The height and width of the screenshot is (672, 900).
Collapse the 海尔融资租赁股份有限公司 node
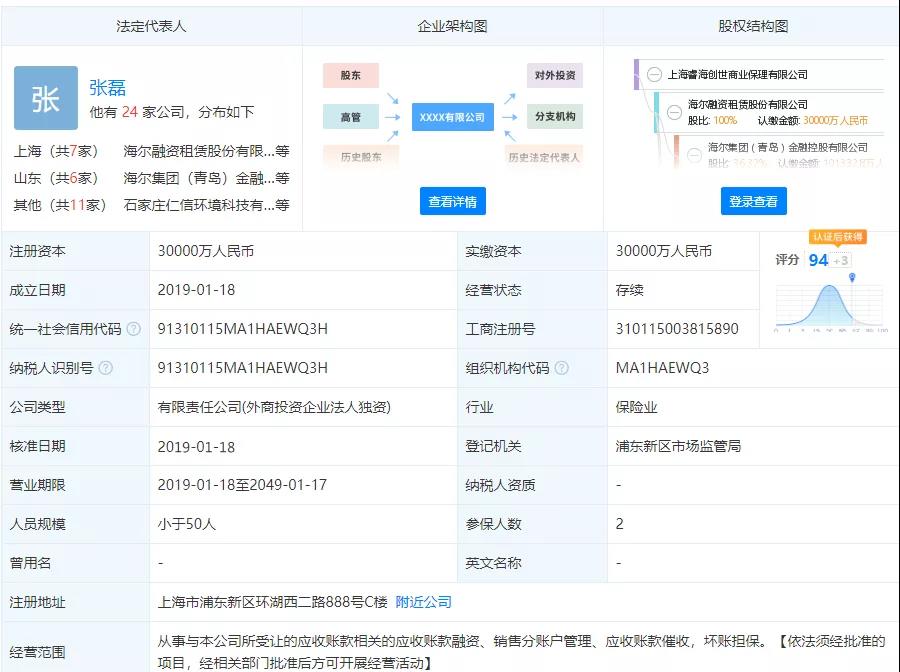tap(674, 112)
